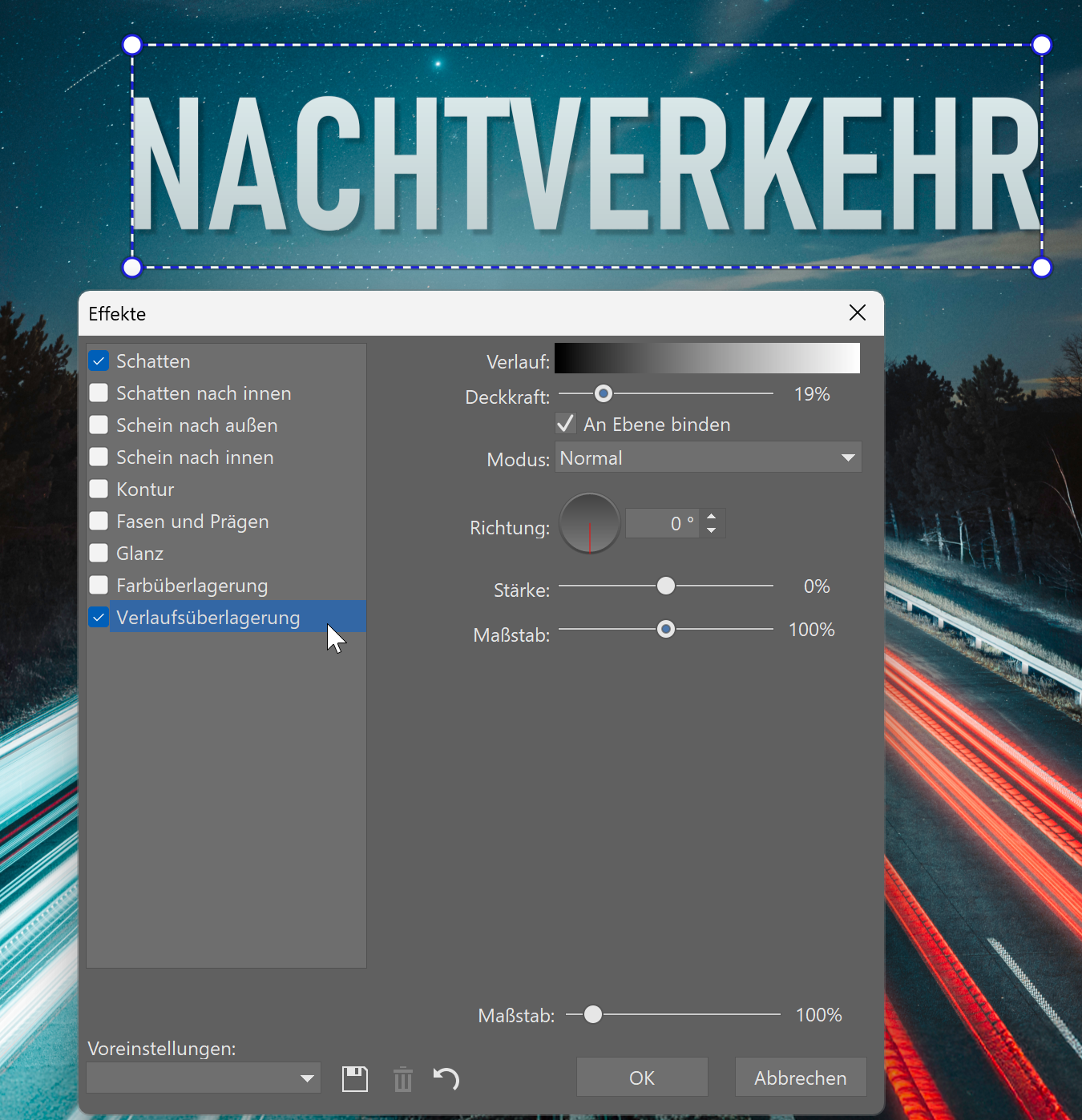Confirm the effects with OK

coord(642,1078)
